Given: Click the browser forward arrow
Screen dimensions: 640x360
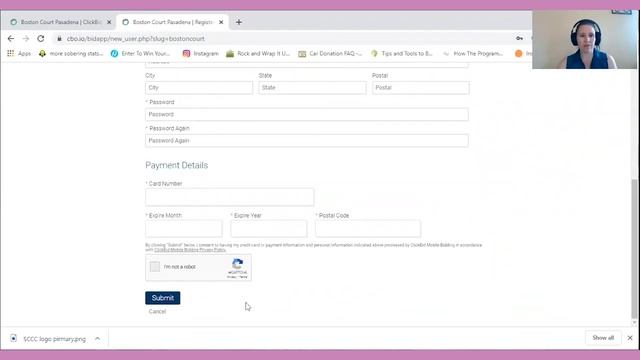Looking at the screenshot, I should (x=26, y=38).
